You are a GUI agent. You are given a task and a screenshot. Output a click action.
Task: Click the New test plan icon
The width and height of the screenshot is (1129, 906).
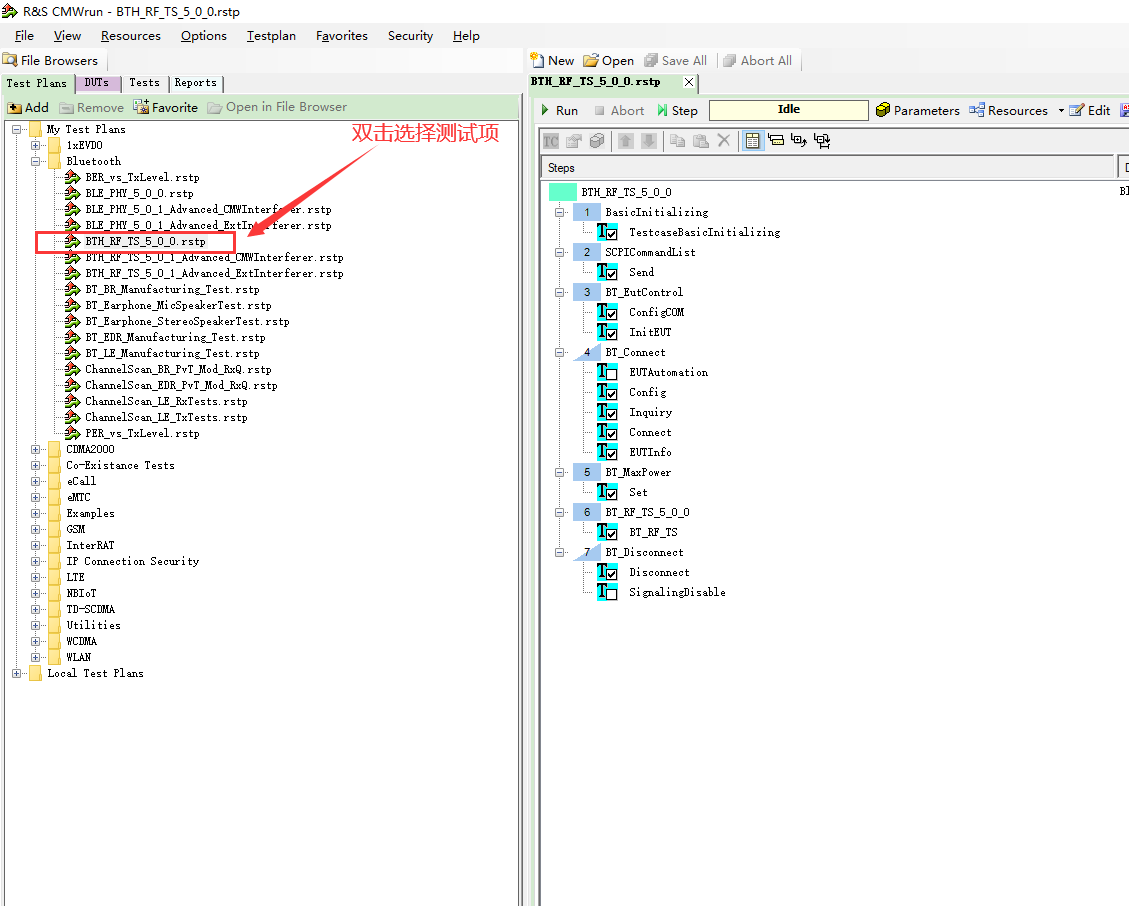[x=537, y=60]
